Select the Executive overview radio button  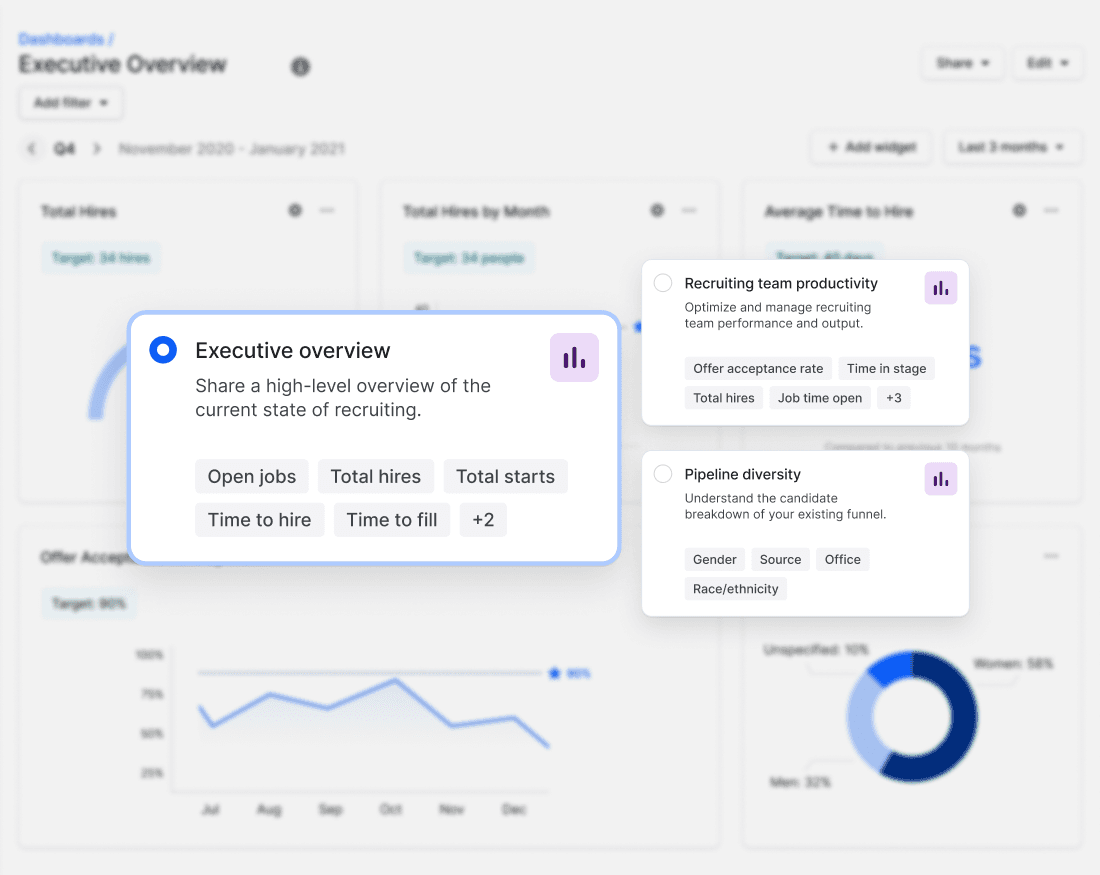point(163,350)
